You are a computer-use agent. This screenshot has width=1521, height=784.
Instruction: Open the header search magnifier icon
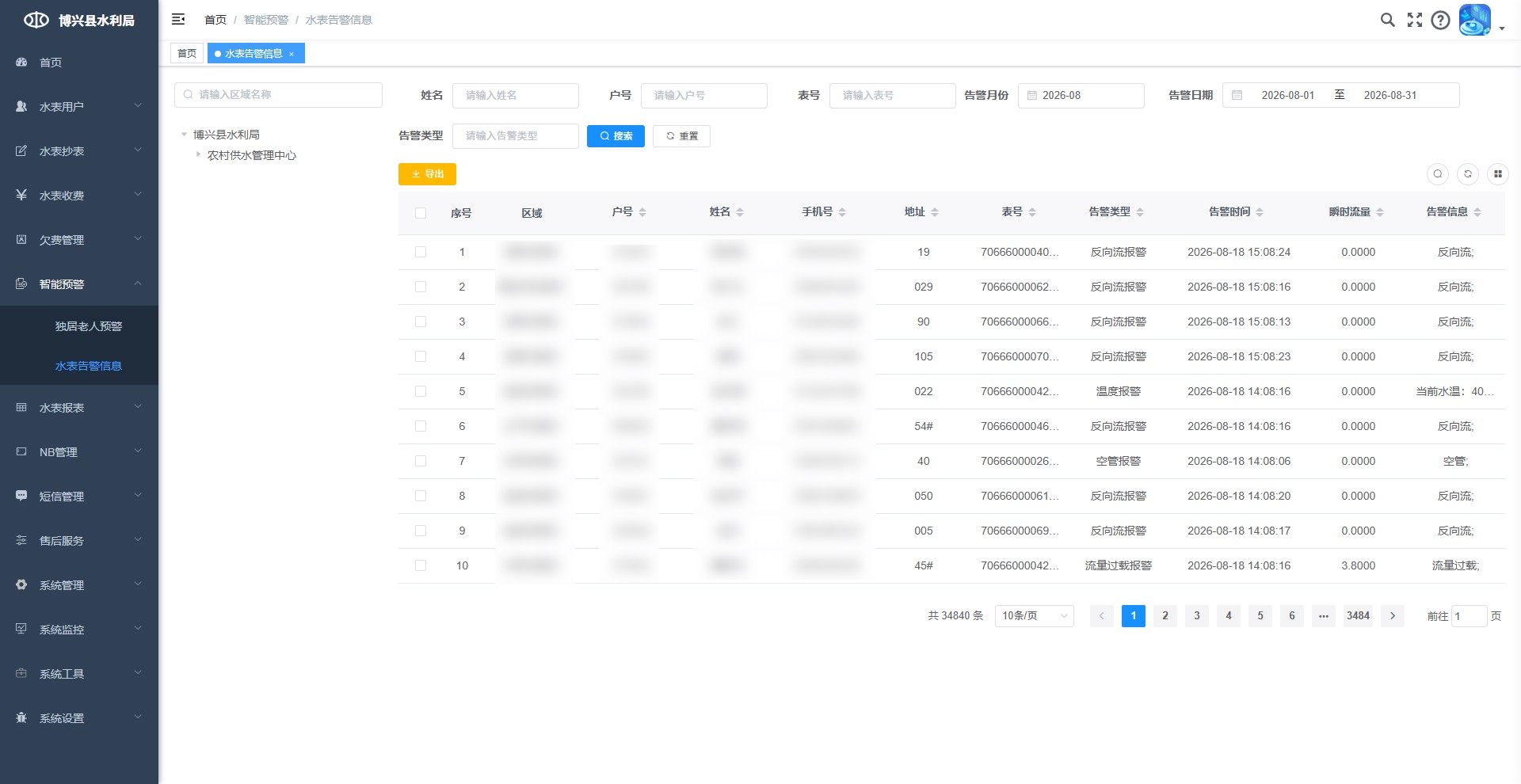point(1387,20)
